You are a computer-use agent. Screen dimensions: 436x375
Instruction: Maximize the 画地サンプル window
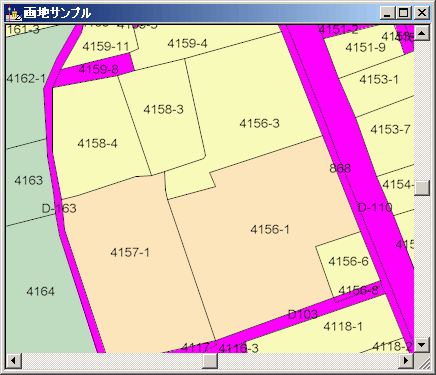[404, 13]
